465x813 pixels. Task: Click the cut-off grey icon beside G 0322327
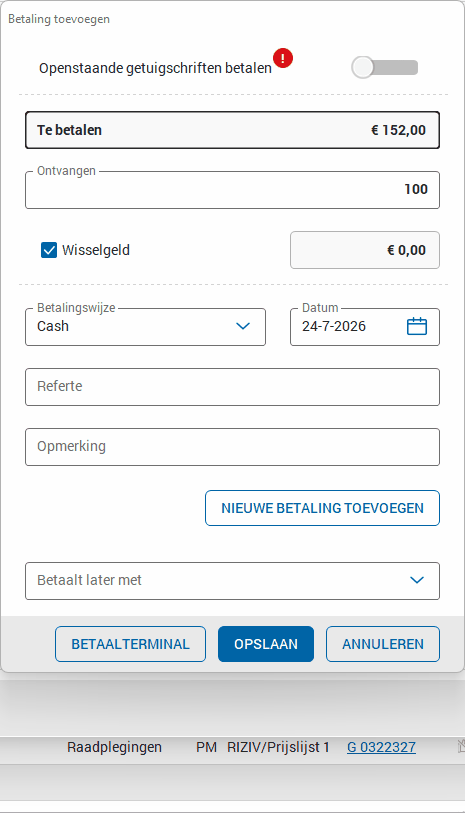pyautogui.click(x=461, y=747)
